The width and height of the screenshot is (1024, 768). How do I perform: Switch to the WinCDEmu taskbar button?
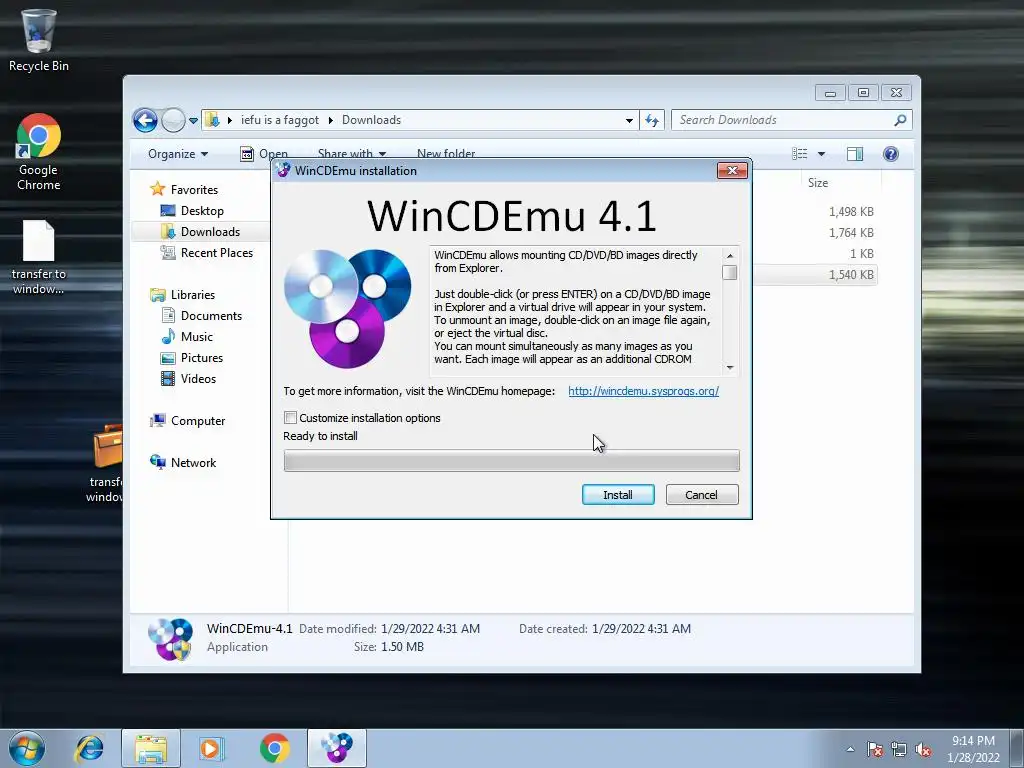[336, 748]
